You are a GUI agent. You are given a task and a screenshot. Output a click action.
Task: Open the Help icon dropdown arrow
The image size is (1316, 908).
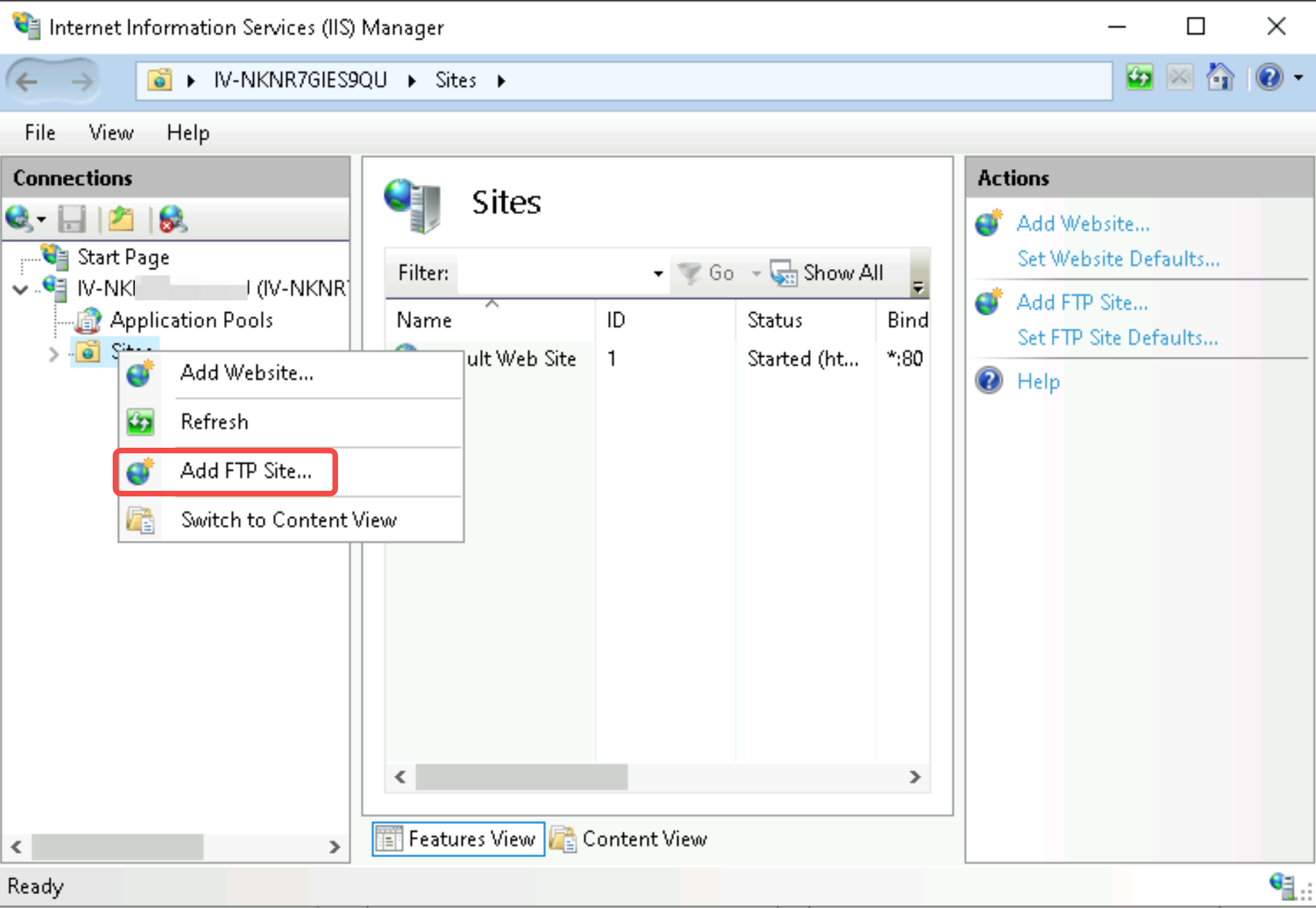[1299, 78]
